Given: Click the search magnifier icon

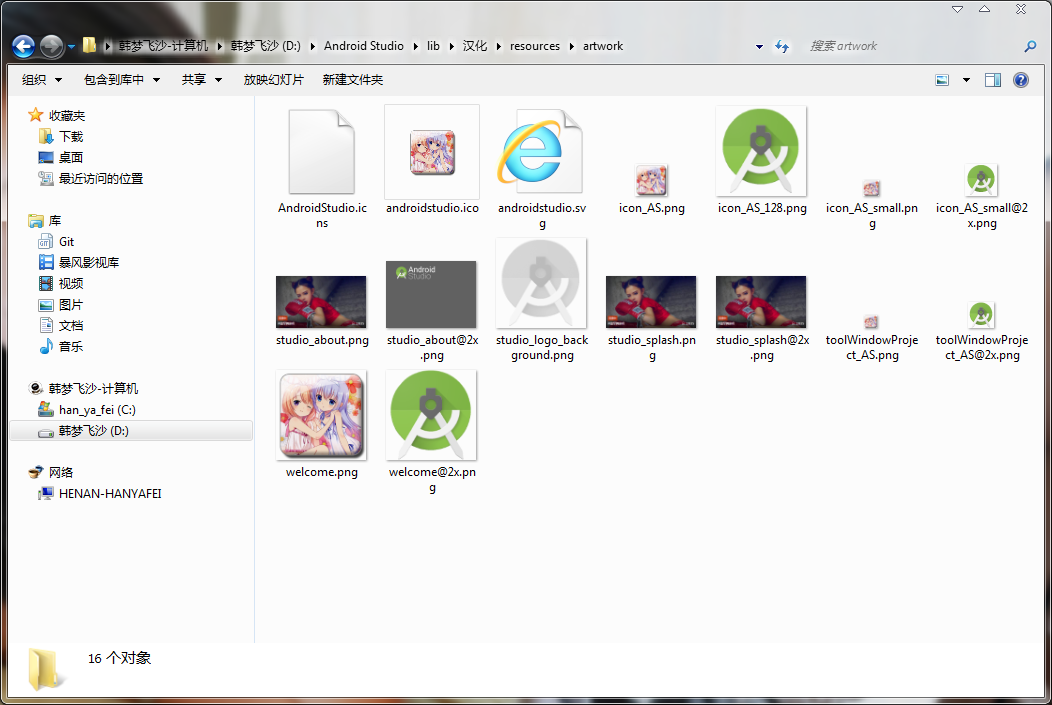Looking at the screenshot, I should (1030, 46).
